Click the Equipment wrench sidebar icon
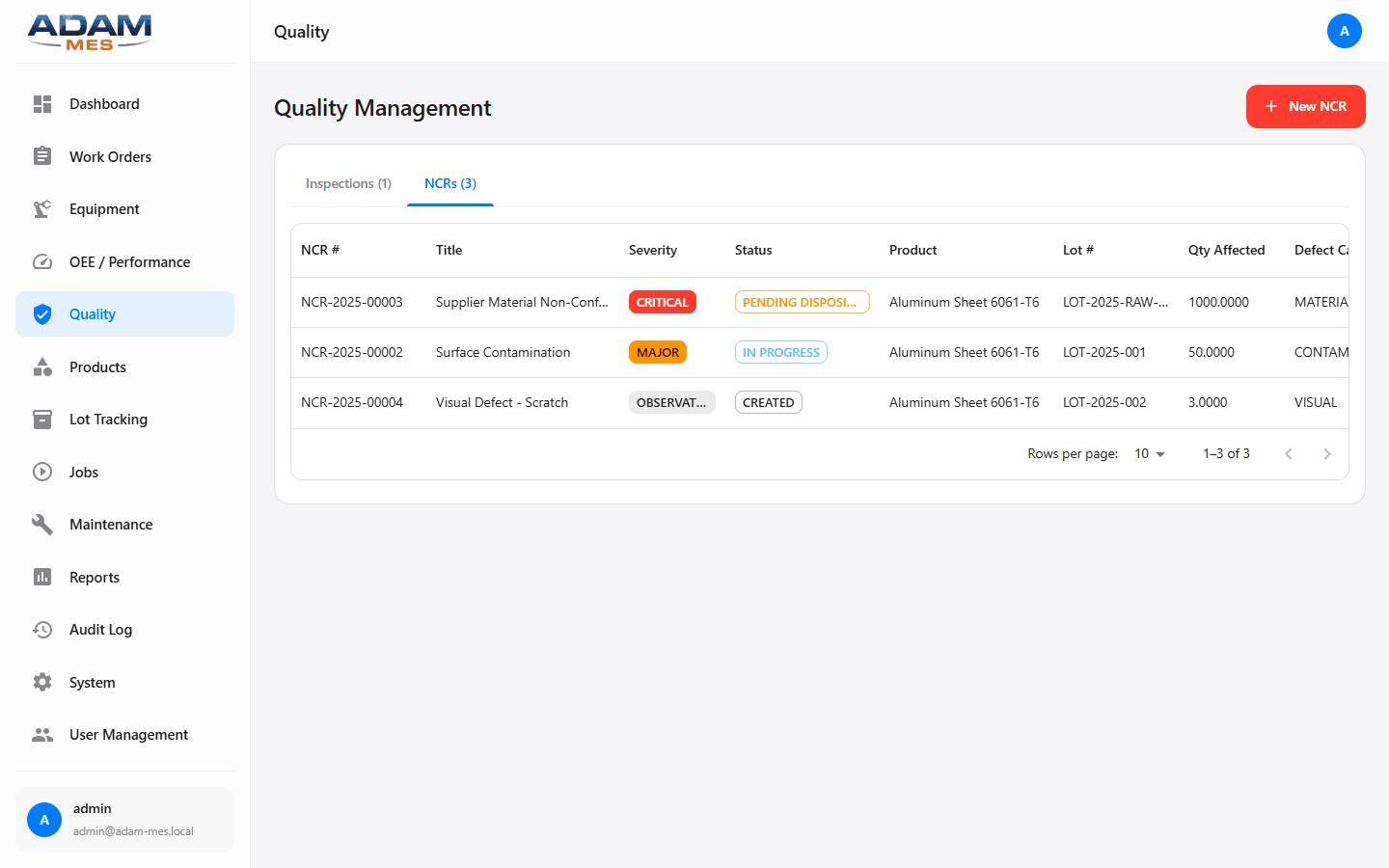Viewport: 1389px width, 868px height. [42, 208]
